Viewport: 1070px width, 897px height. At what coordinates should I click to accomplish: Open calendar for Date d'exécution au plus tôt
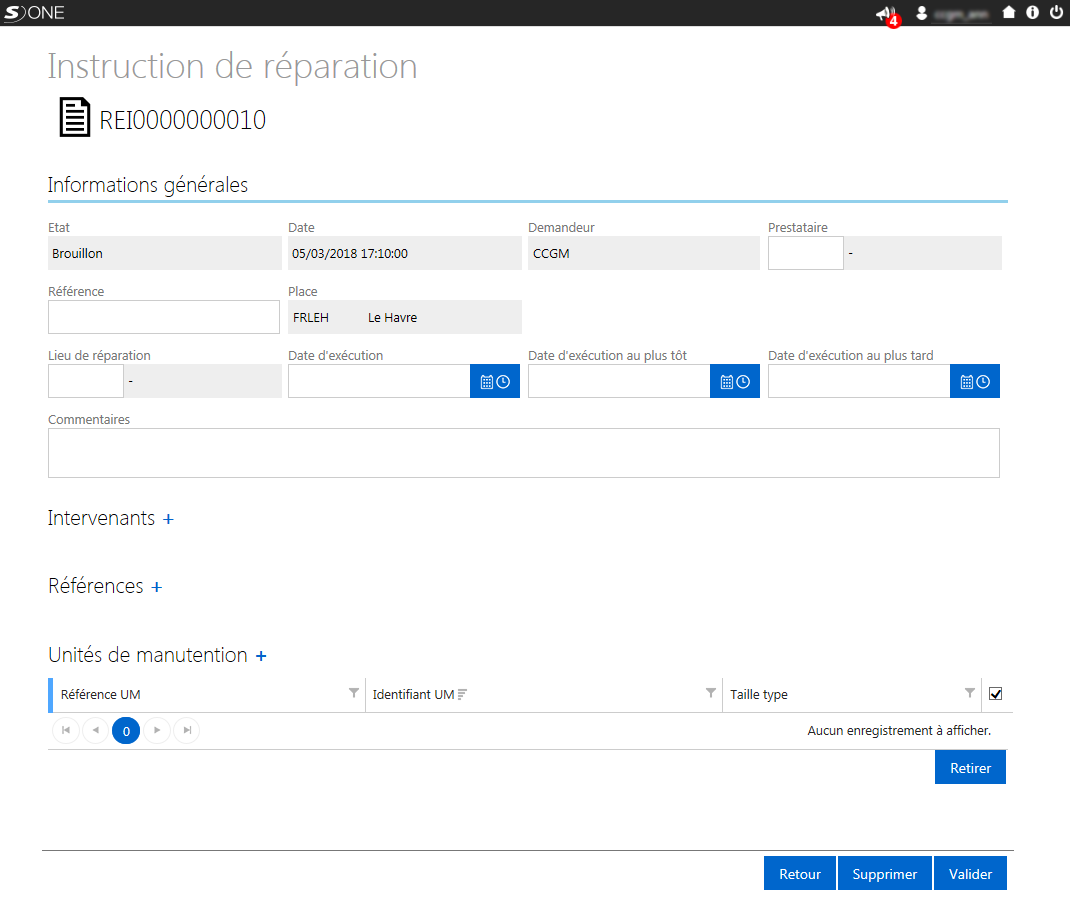pos(735,382)
